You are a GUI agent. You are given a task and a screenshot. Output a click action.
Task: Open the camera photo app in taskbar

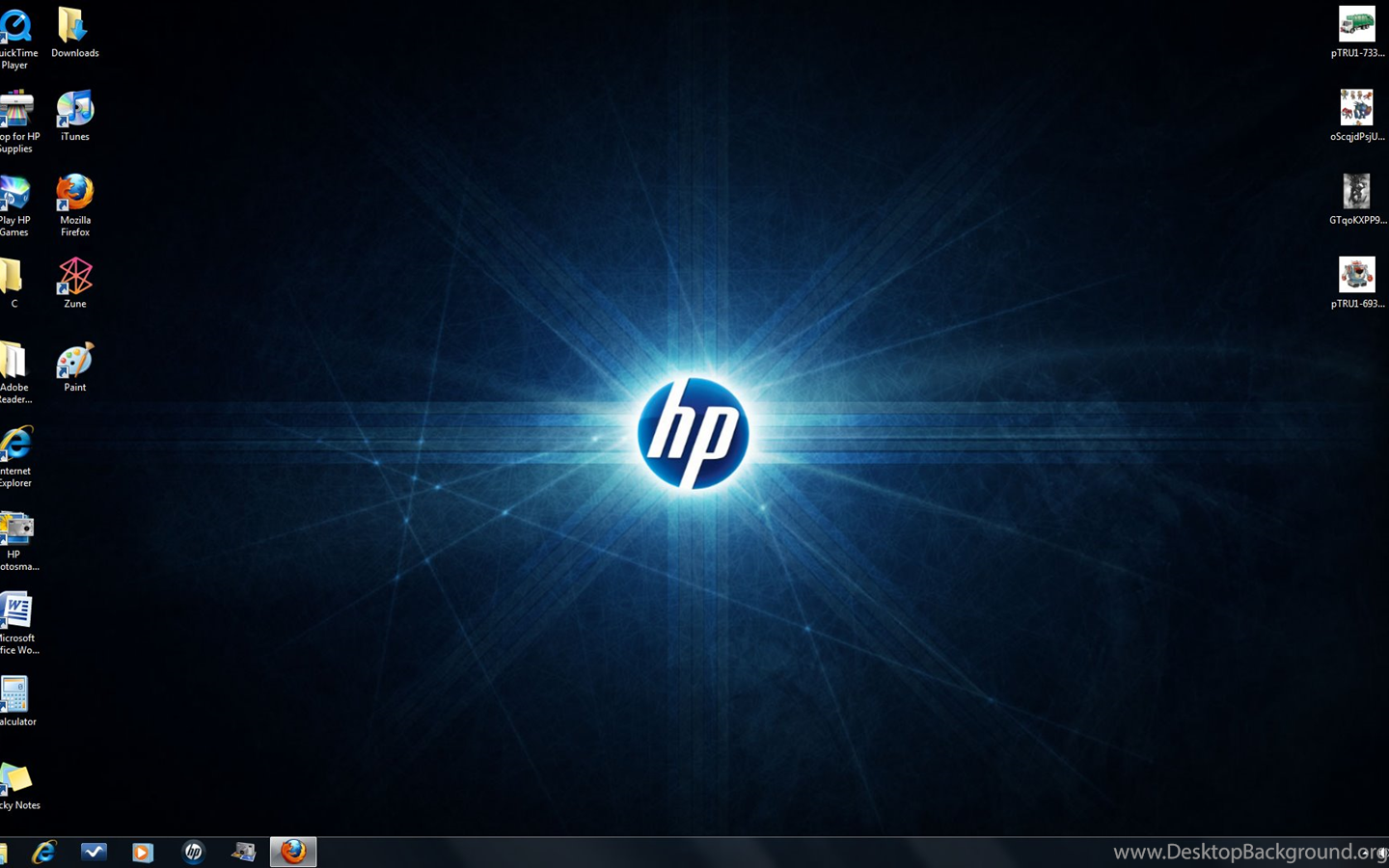tap(243, 852)
